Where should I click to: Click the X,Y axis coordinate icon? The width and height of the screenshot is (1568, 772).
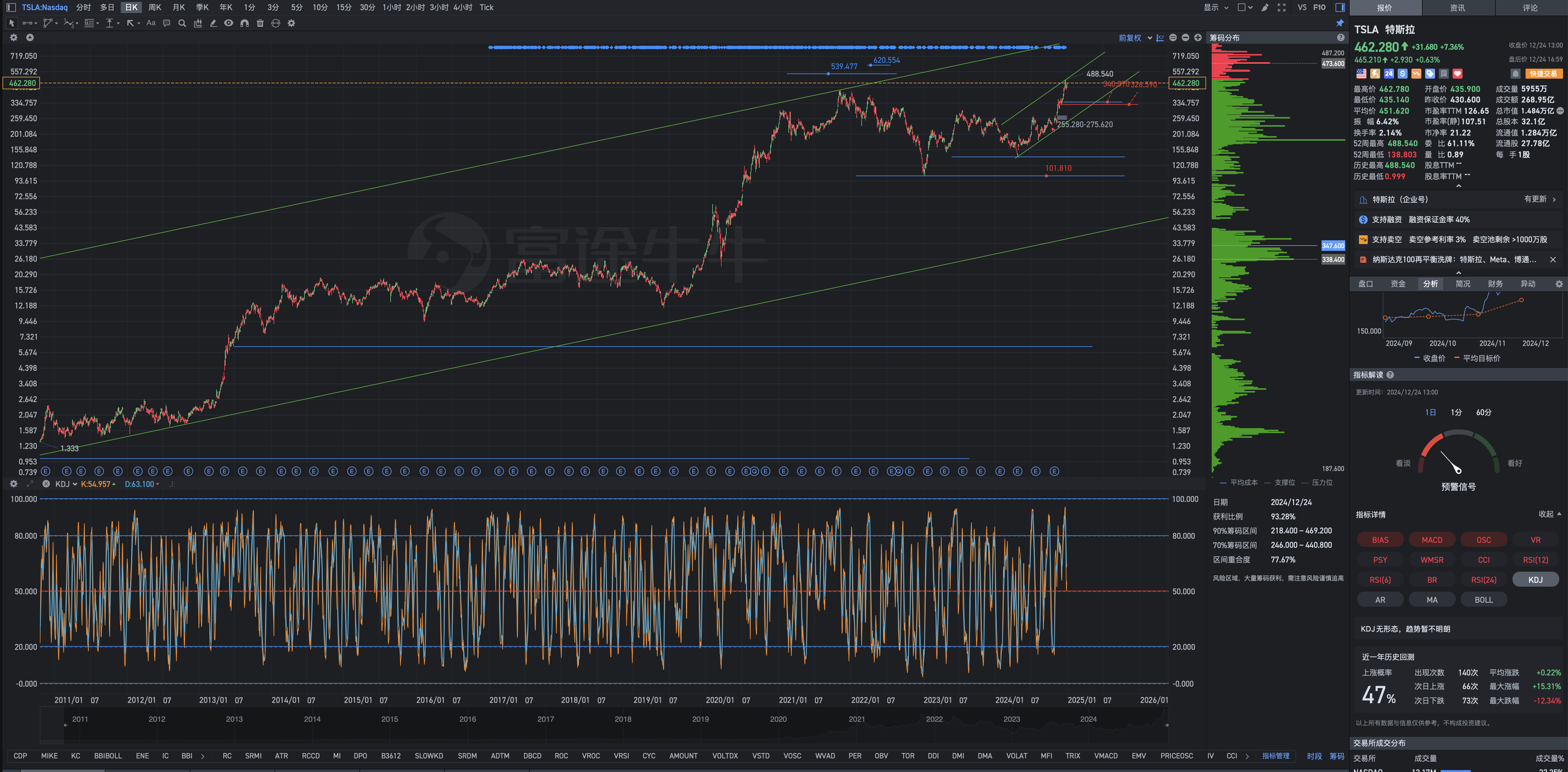click(x=1160, y=38)
